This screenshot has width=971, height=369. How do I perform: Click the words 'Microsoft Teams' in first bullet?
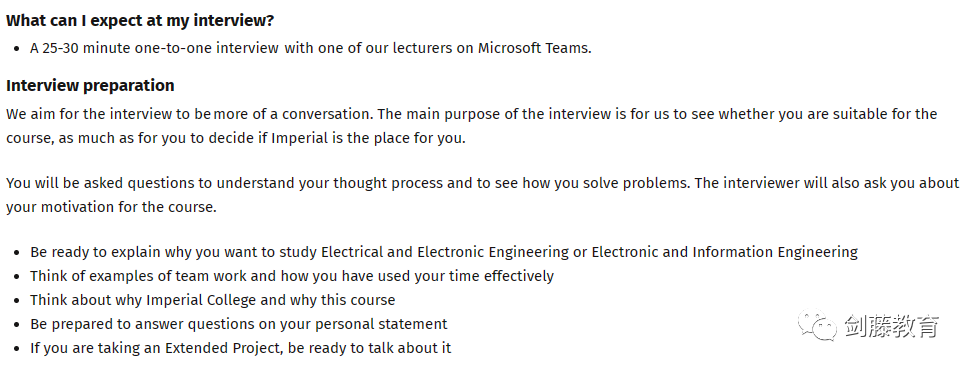[x=533, y=48]
